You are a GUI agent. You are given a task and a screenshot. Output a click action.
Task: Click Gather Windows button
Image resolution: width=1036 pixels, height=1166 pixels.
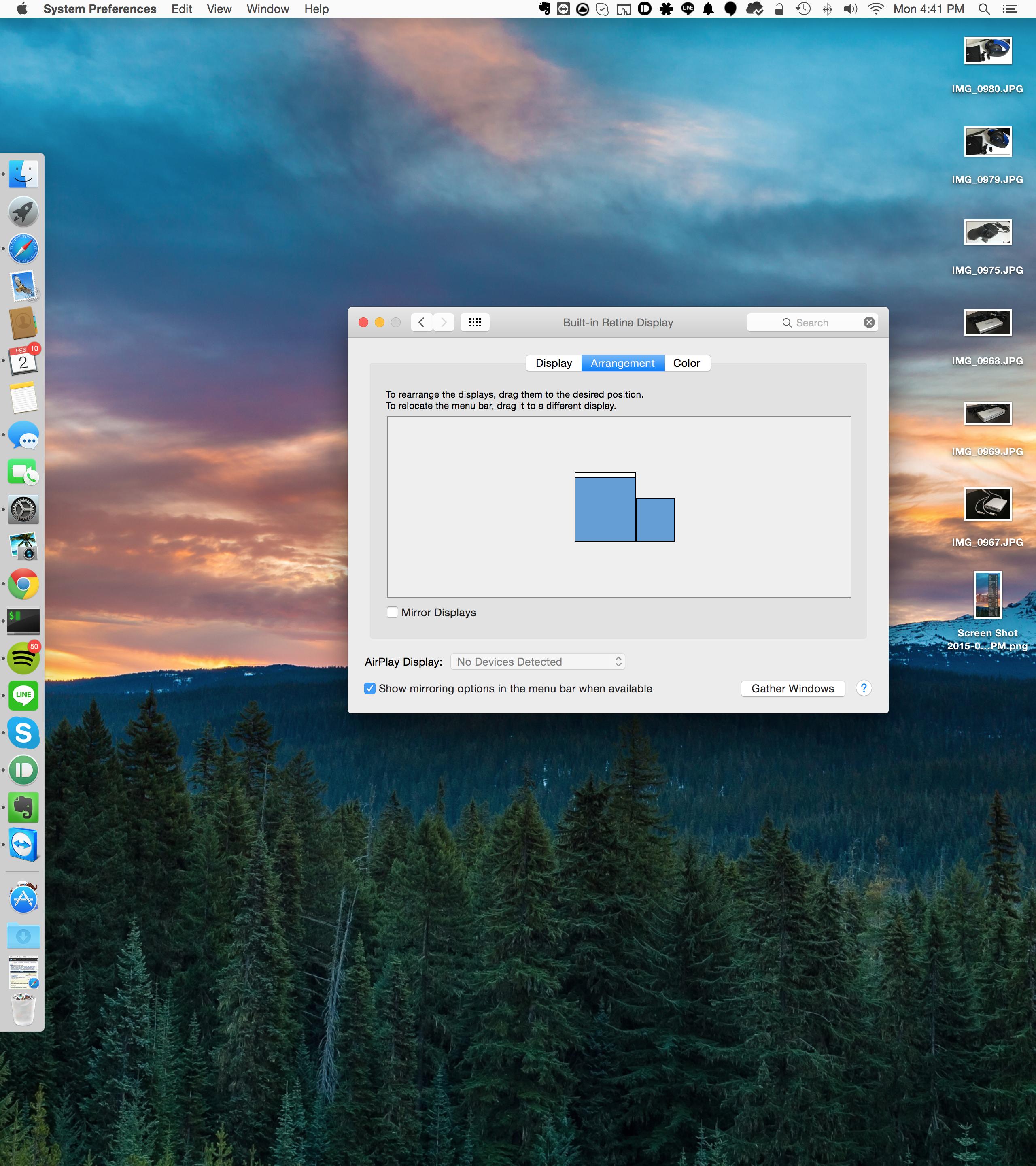point(792,689)
